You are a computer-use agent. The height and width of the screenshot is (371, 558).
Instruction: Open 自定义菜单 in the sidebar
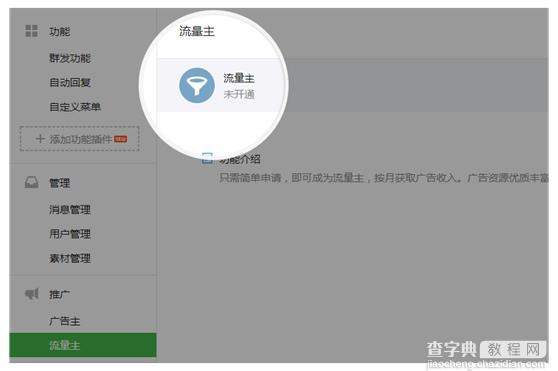75,107
